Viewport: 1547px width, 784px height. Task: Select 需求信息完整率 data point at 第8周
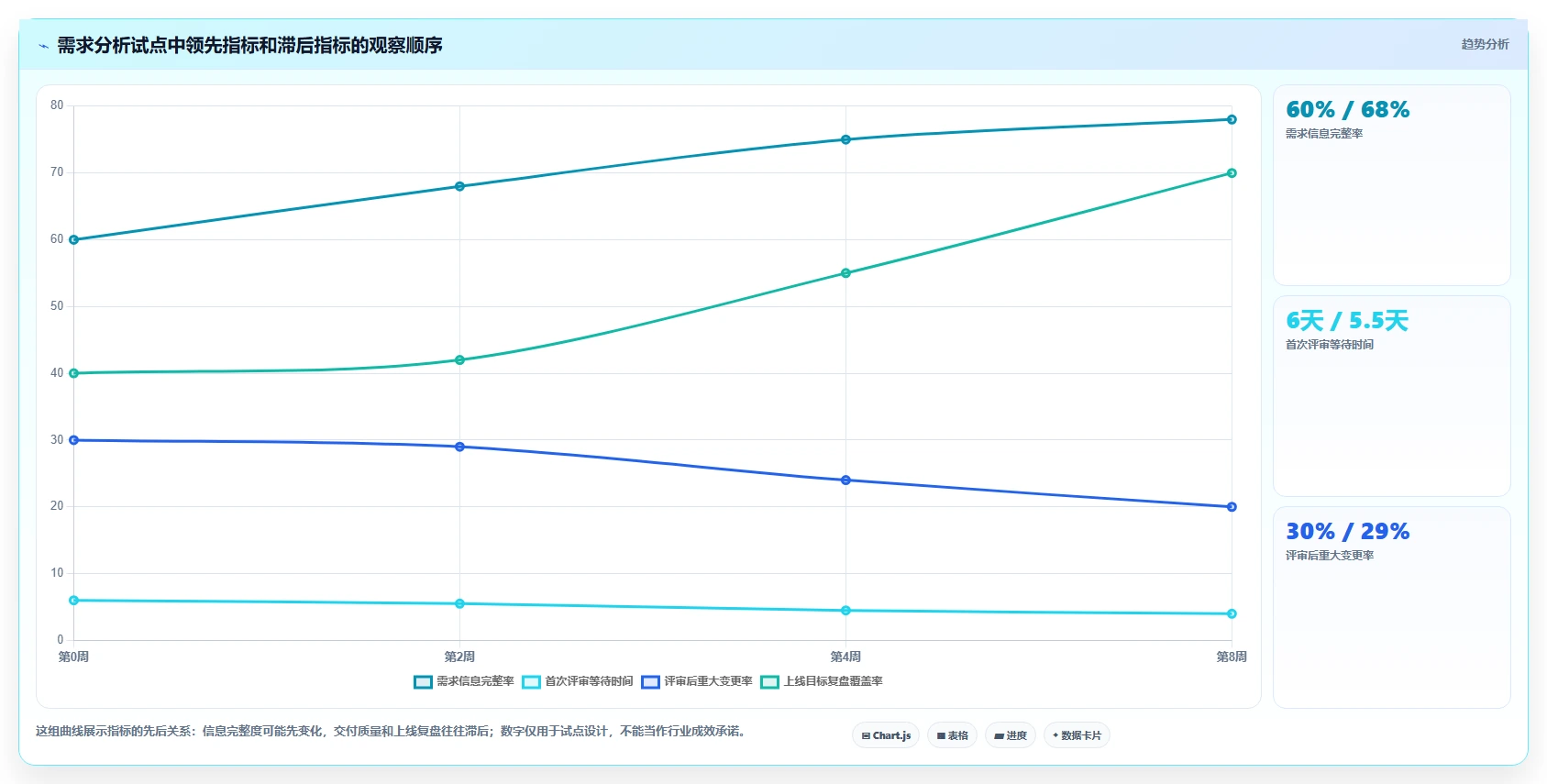[x=1232, y=119]
